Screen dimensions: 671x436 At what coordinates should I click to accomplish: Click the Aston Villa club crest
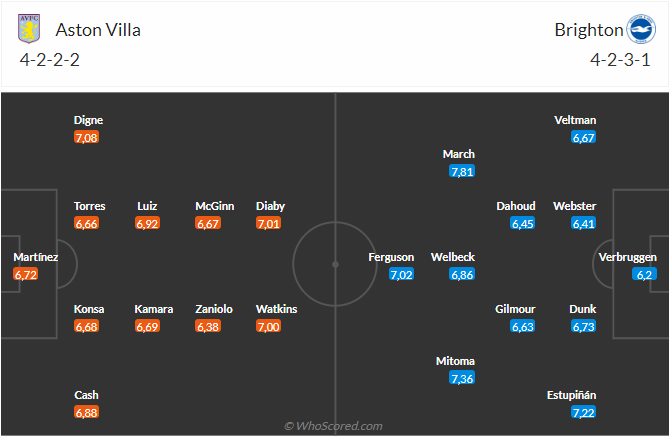[30, 28]
